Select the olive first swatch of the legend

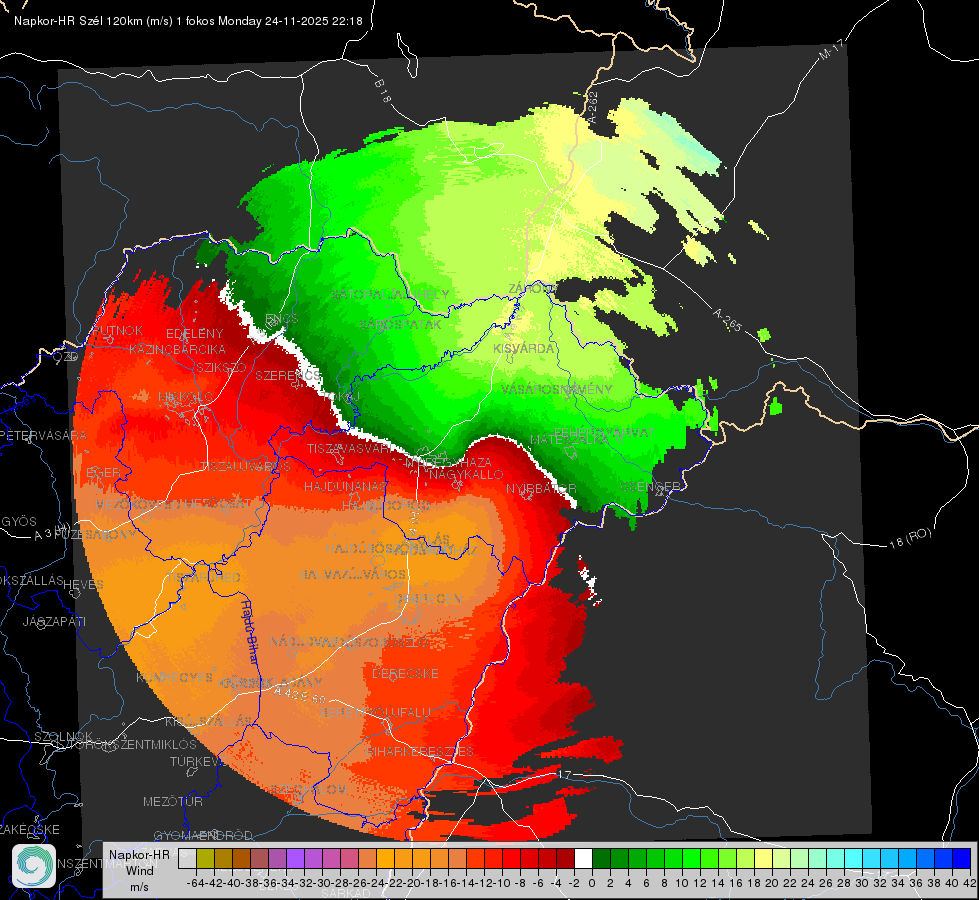coord(205,858)
